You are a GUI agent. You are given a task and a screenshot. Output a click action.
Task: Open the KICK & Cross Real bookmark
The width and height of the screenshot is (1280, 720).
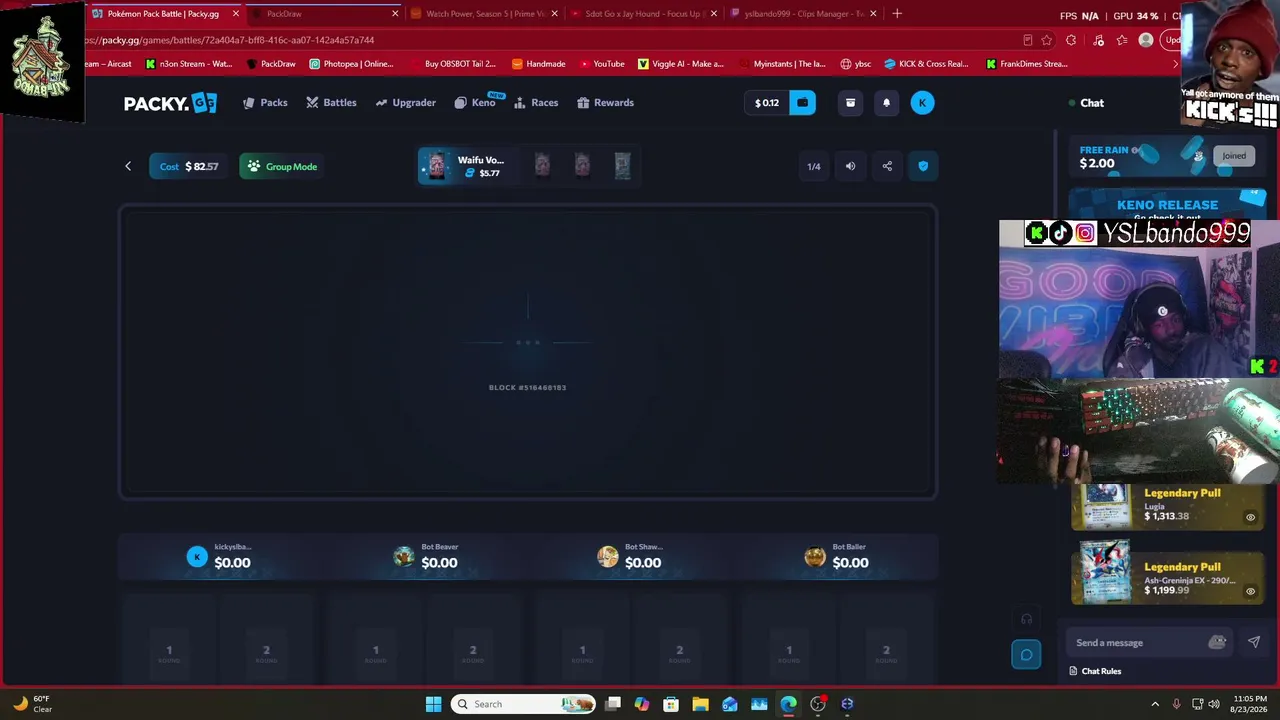click(926, 64)
